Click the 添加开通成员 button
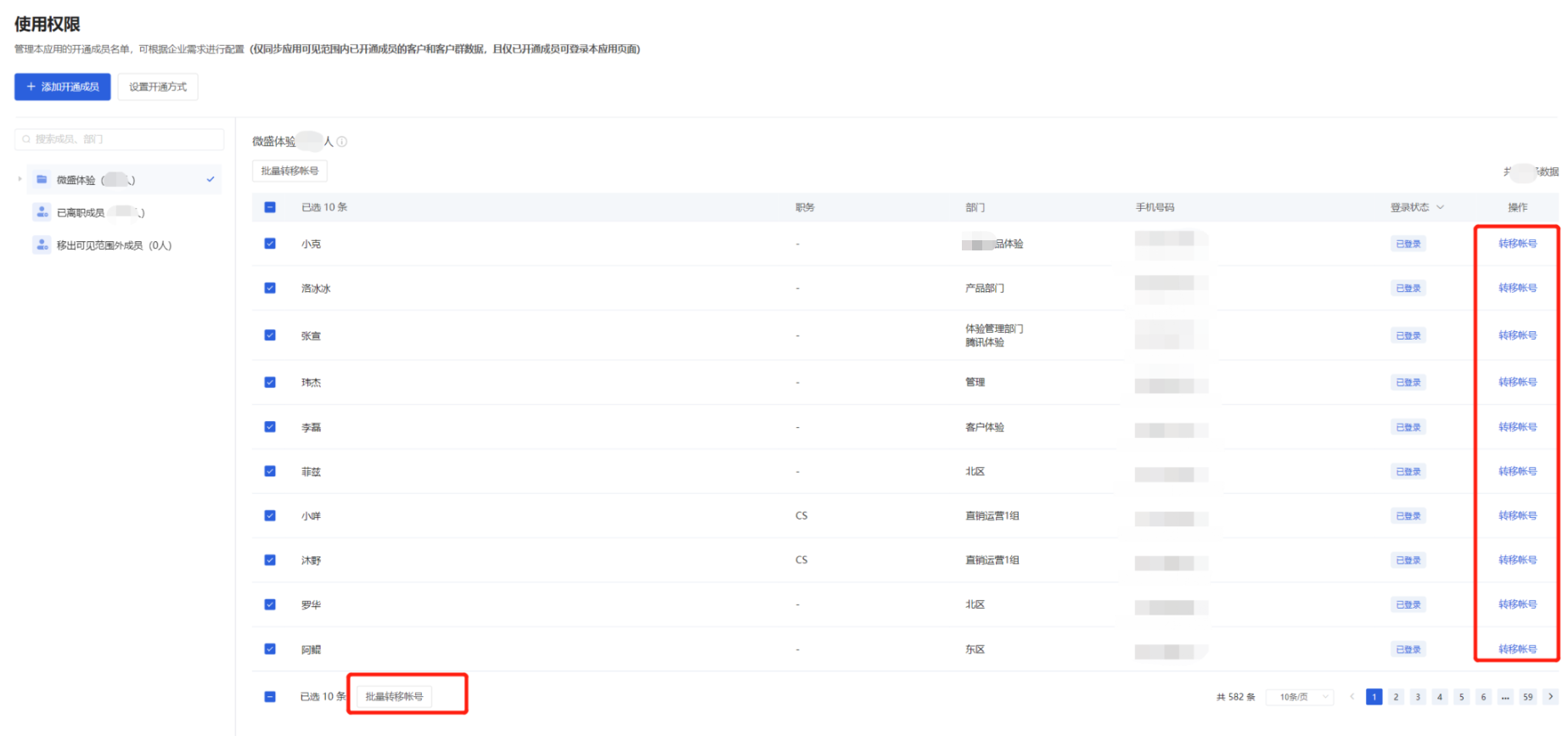The image size is (1568, 736). [63, 87]
